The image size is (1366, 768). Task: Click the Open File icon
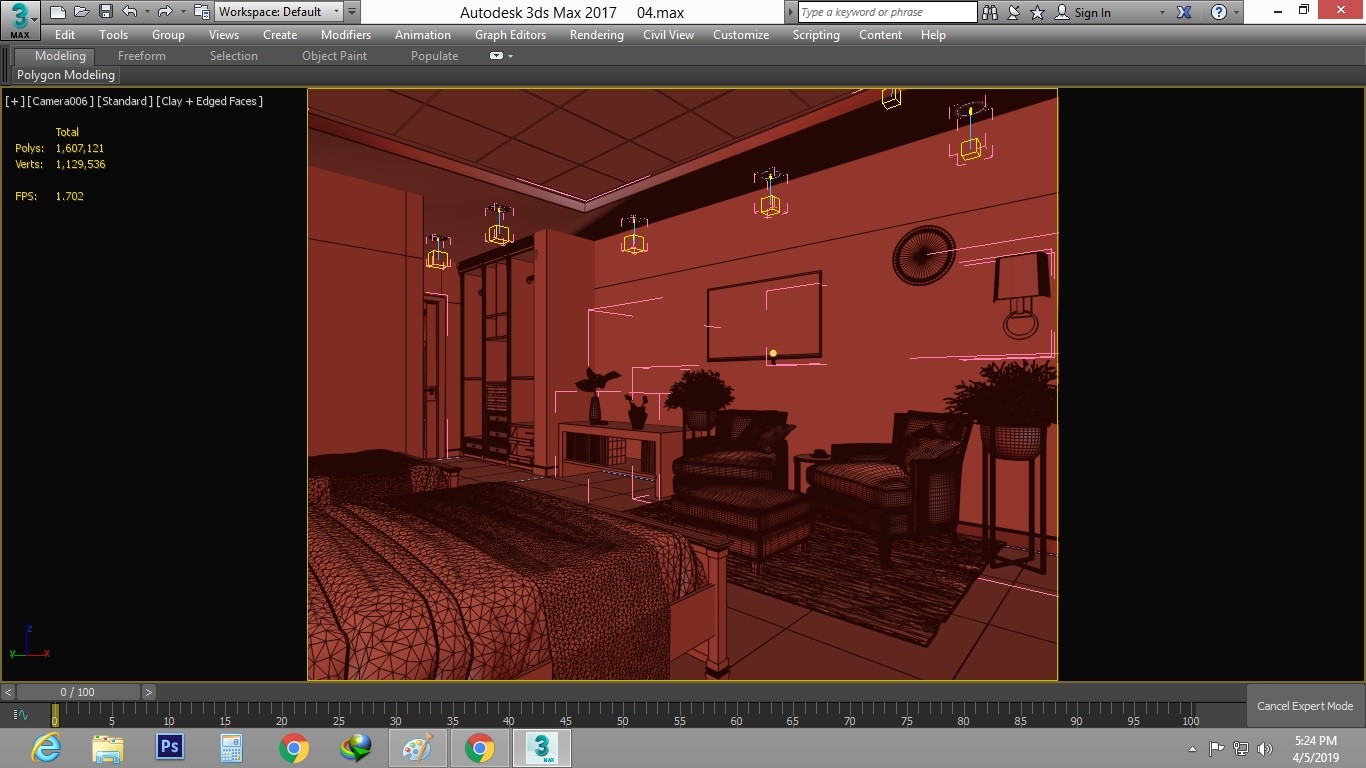tap(82, 11)
